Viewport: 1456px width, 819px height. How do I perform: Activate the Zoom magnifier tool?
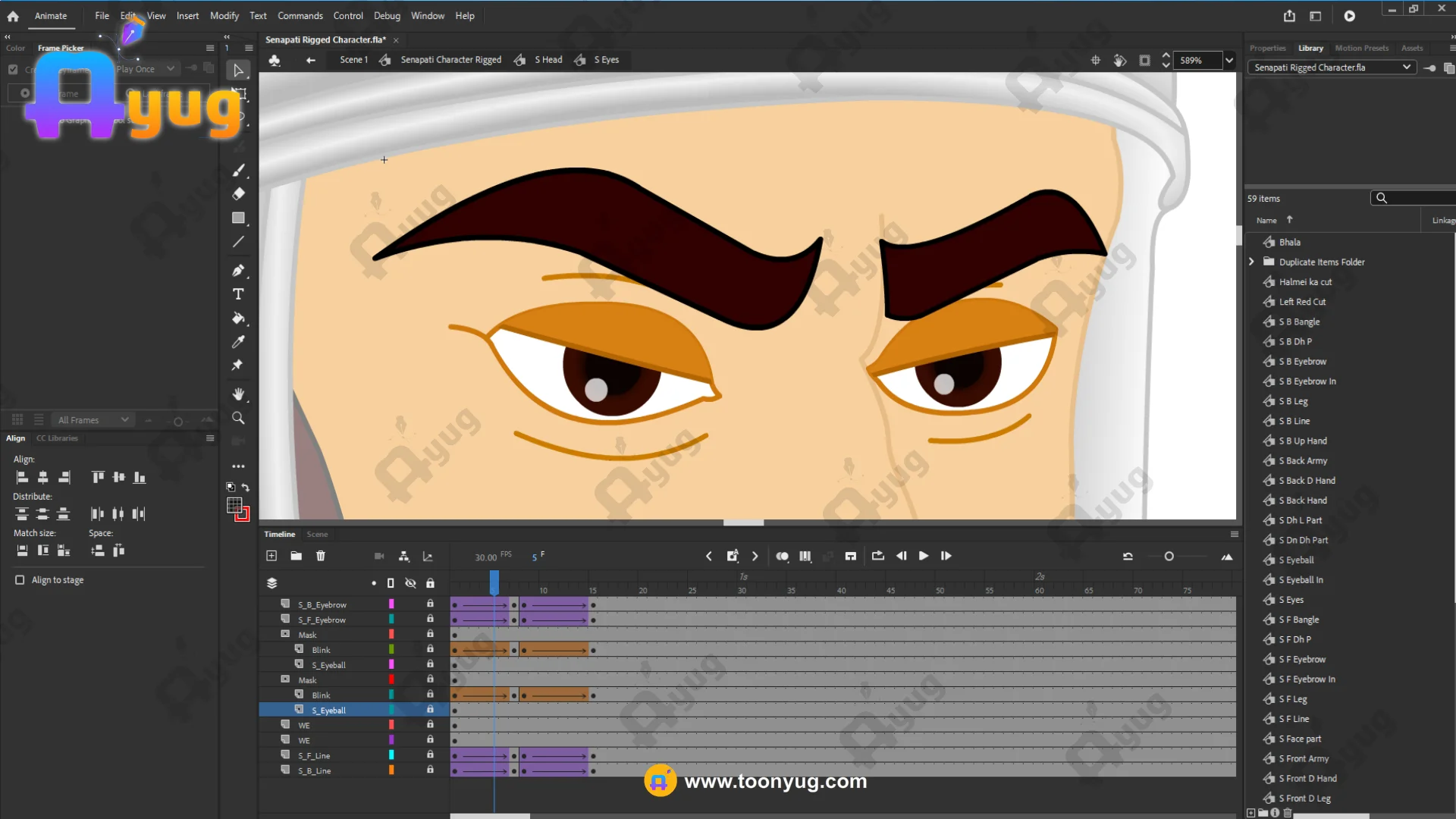pos(238,418)
